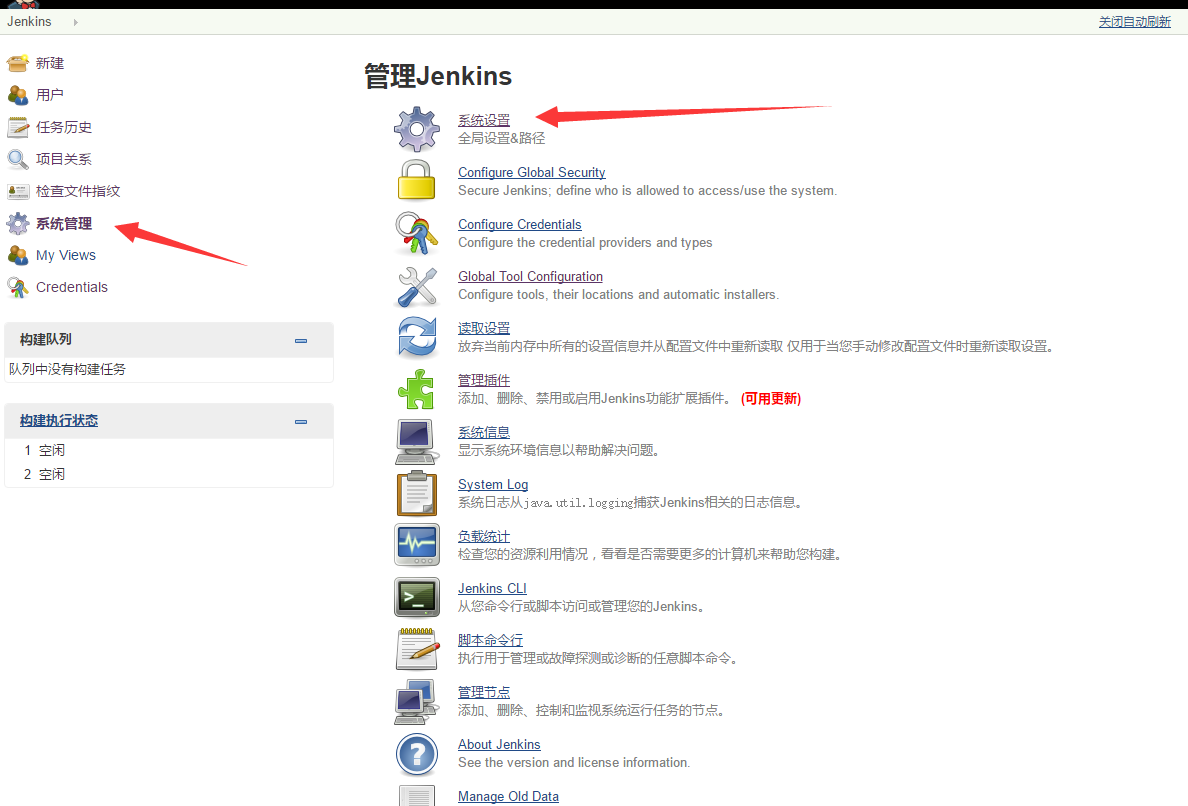Open 新建 in the side menu
Image resolution: width=1188 pixels, height=806 pixels.
click(50, 64)
